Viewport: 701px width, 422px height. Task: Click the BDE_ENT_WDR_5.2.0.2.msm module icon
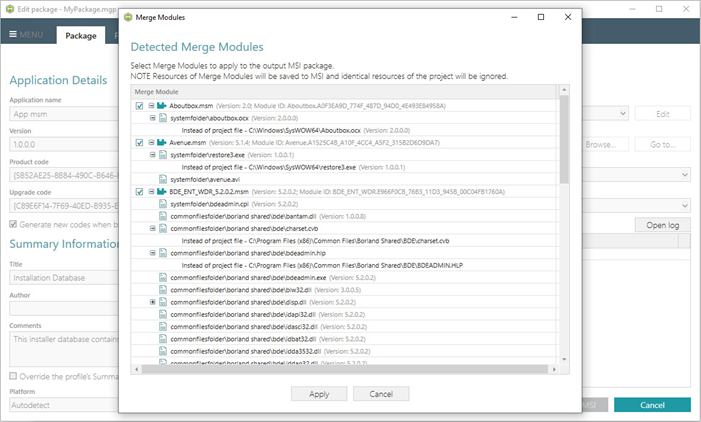click(x=161, y=192)
